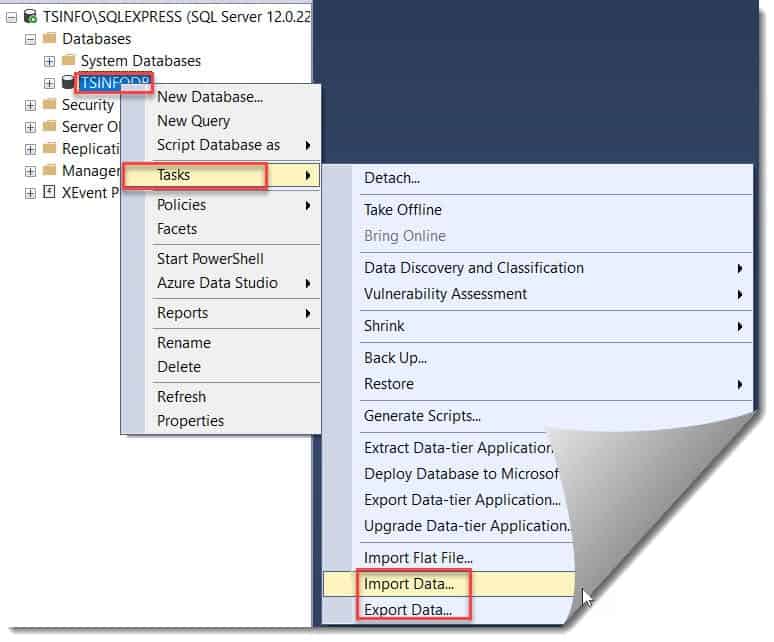Choose Export Data... entry
Screen dimensions: 774x642
(x=408, y=610)
